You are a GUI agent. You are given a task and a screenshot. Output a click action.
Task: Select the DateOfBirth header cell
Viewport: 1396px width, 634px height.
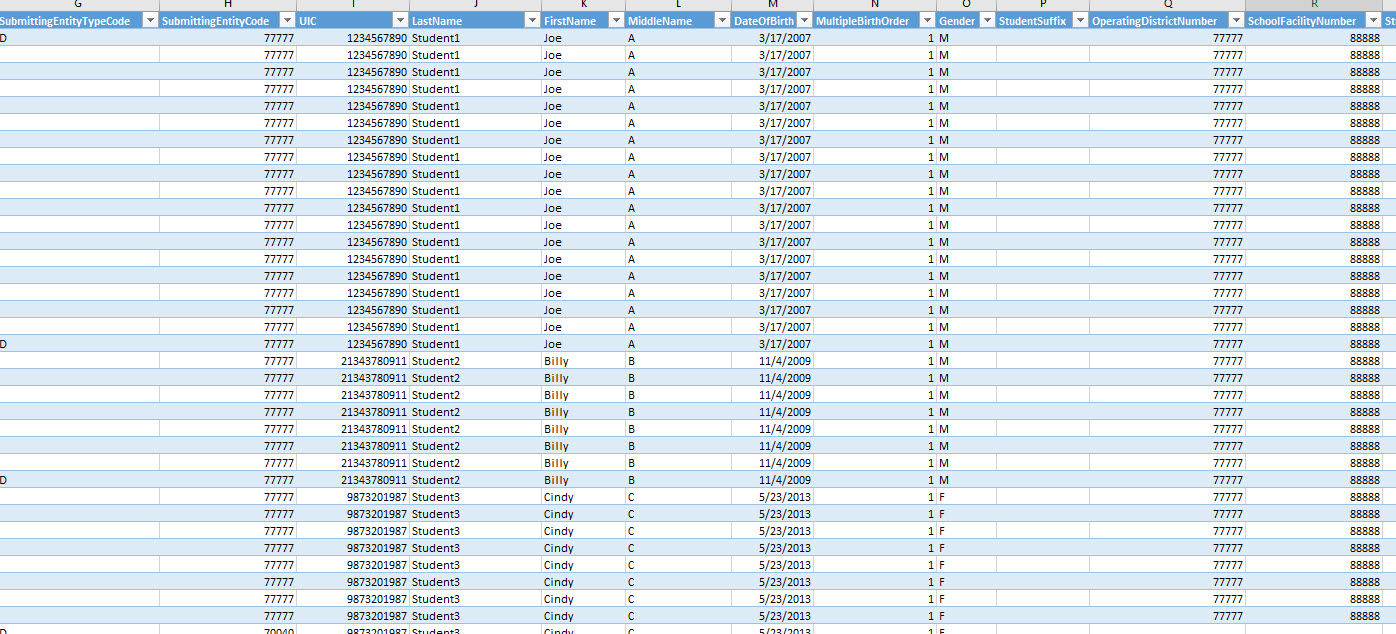coord(772,21)
